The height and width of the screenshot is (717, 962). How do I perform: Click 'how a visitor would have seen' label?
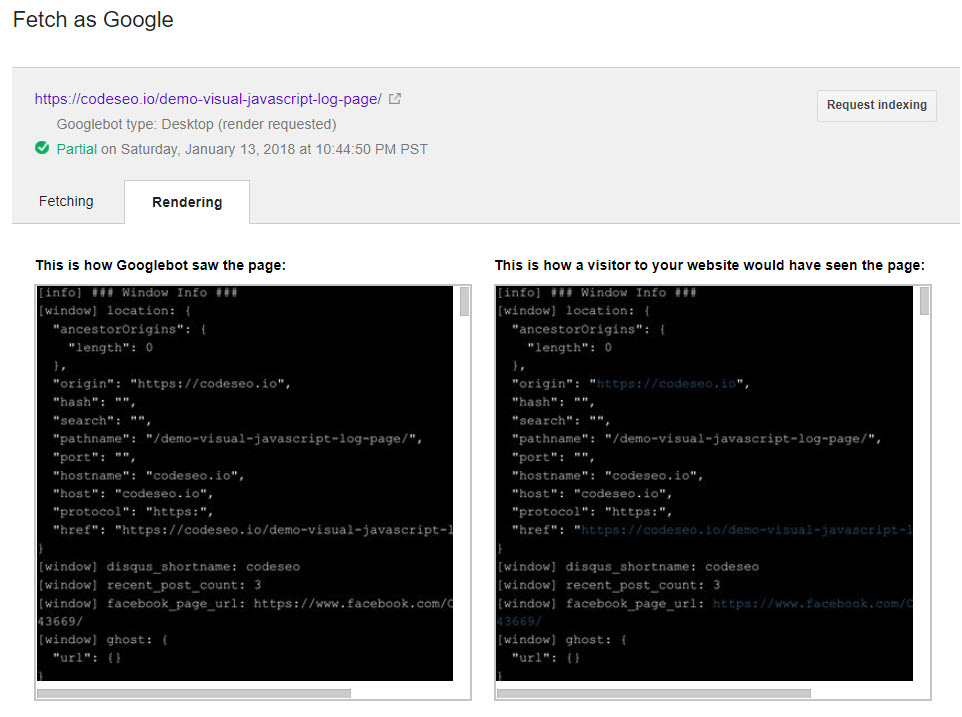tap(710, 265)
